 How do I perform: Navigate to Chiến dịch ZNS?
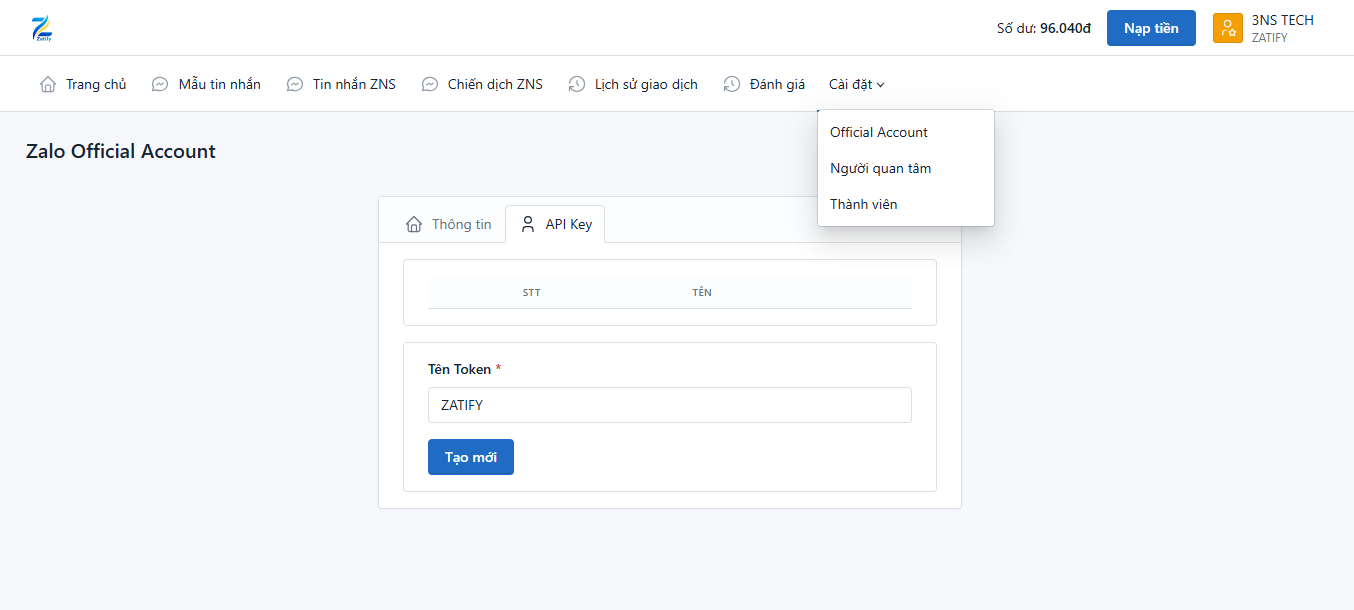[x=482, y=84]
